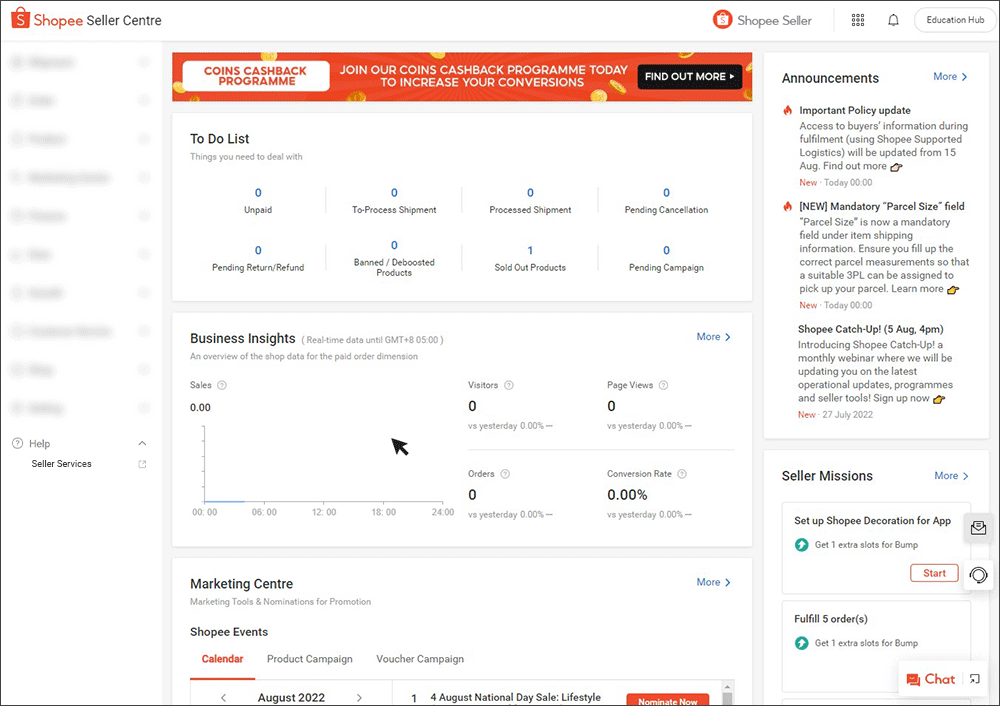
Task: Click the Sales metric help icon
Action: (x=220, y=385)
